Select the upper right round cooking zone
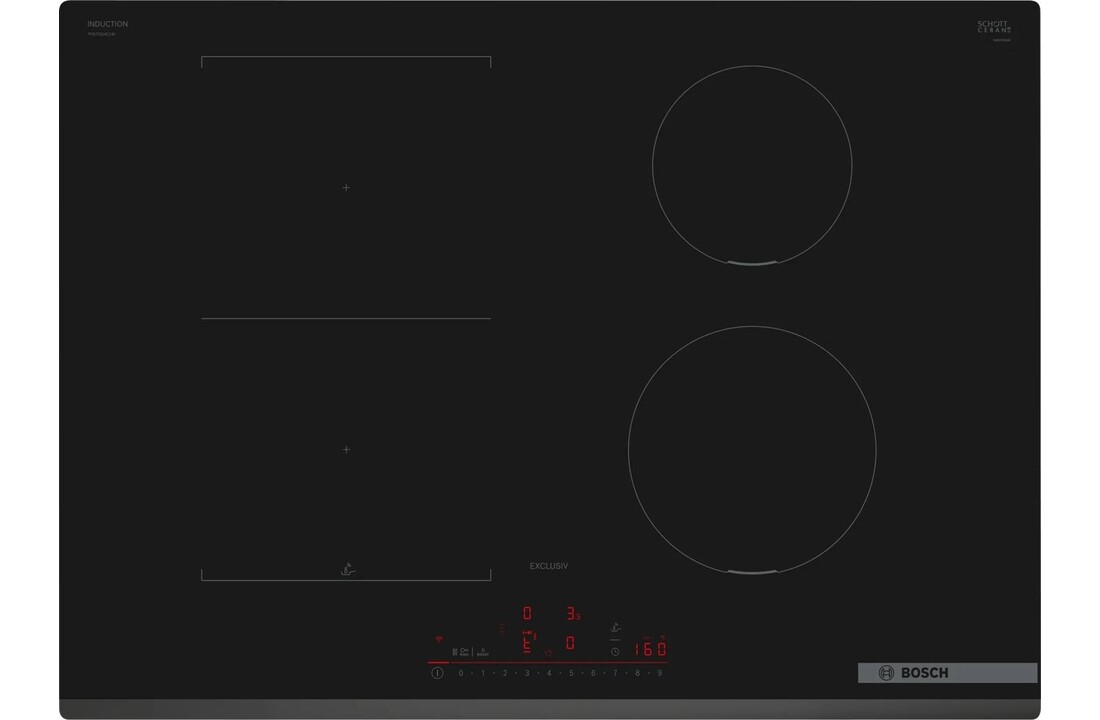The image size is (1100, 720). coord(752,165)
